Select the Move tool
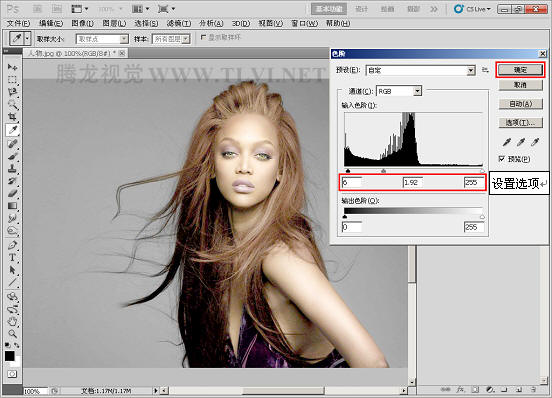The width and height of the screenshot is (552, 398). coord(12,67)
